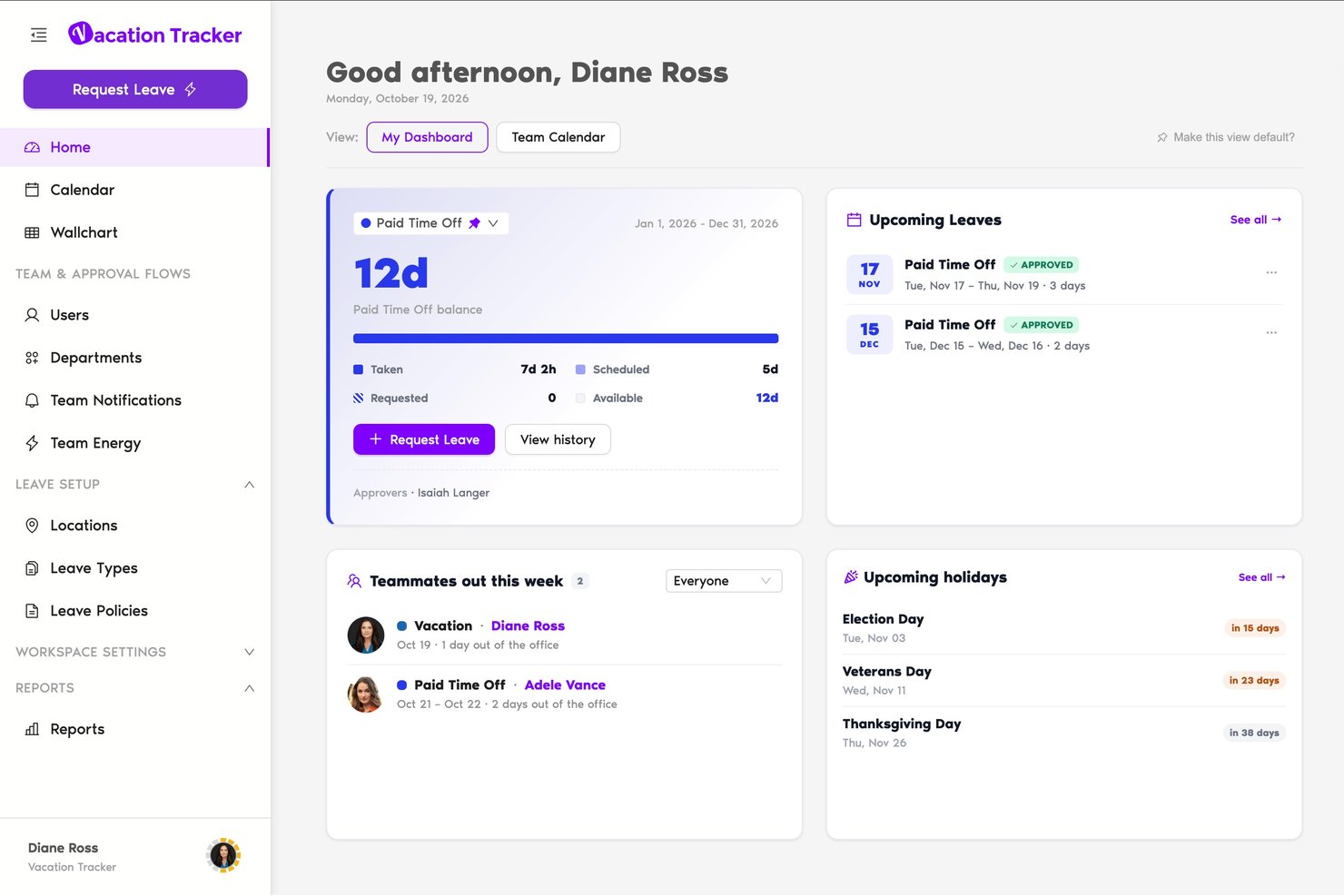This screenshot has height=896, width=1344.
Task: Click the Upcoming holidays party icon
Action: 851,577
